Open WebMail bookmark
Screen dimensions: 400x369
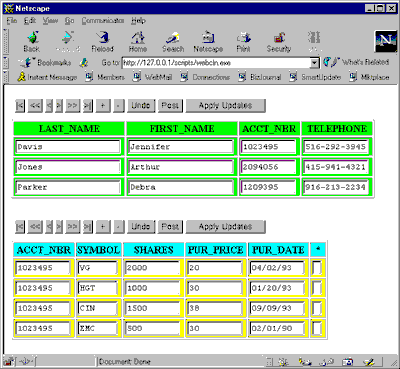tap(152, 77)
